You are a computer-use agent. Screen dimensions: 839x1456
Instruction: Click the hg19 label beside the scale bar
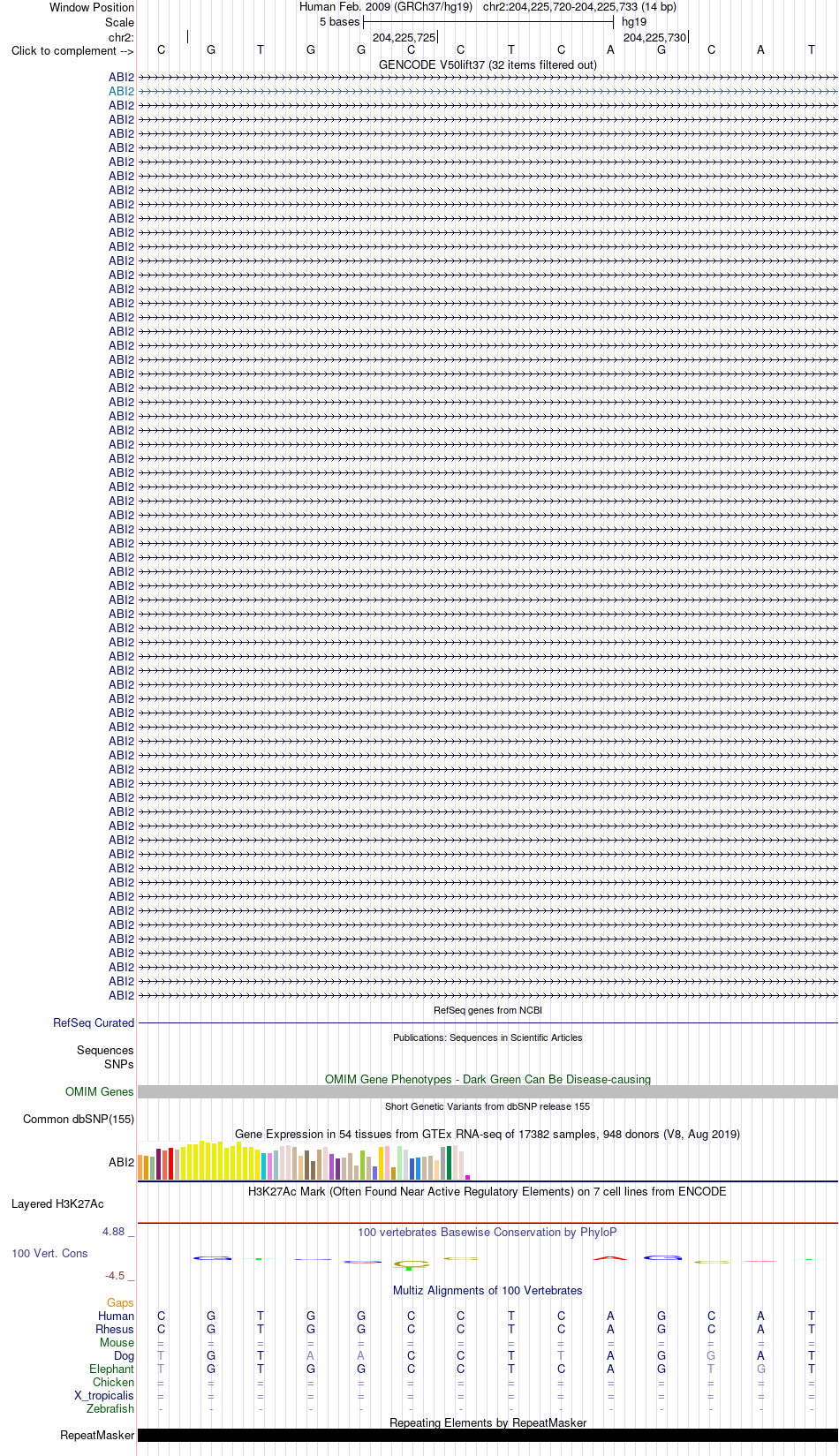(x=634, y=21)
